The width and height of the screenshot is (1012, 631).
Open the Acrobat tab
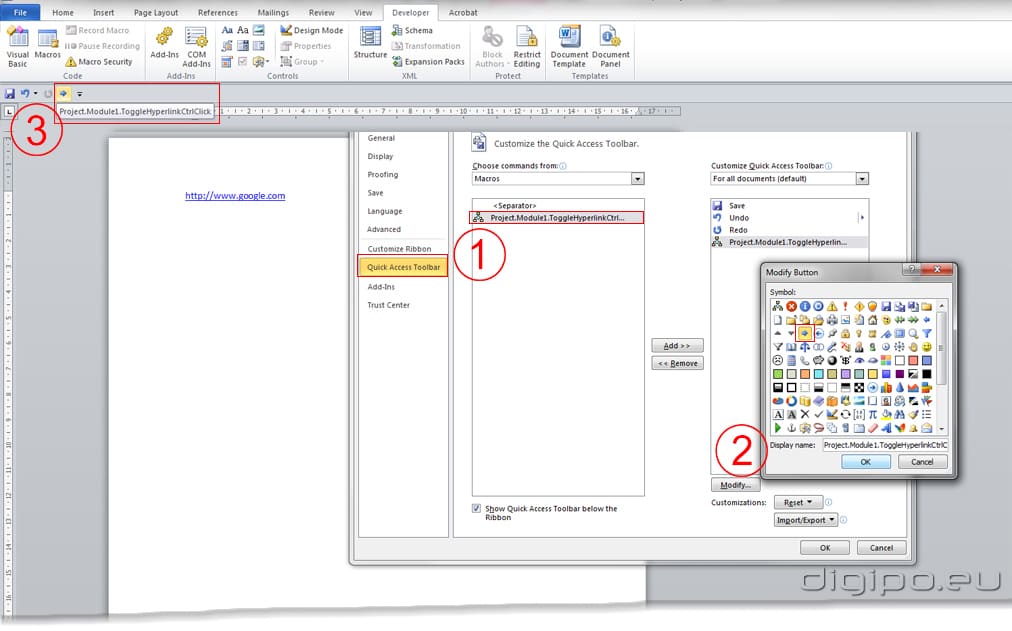(463, 12)
